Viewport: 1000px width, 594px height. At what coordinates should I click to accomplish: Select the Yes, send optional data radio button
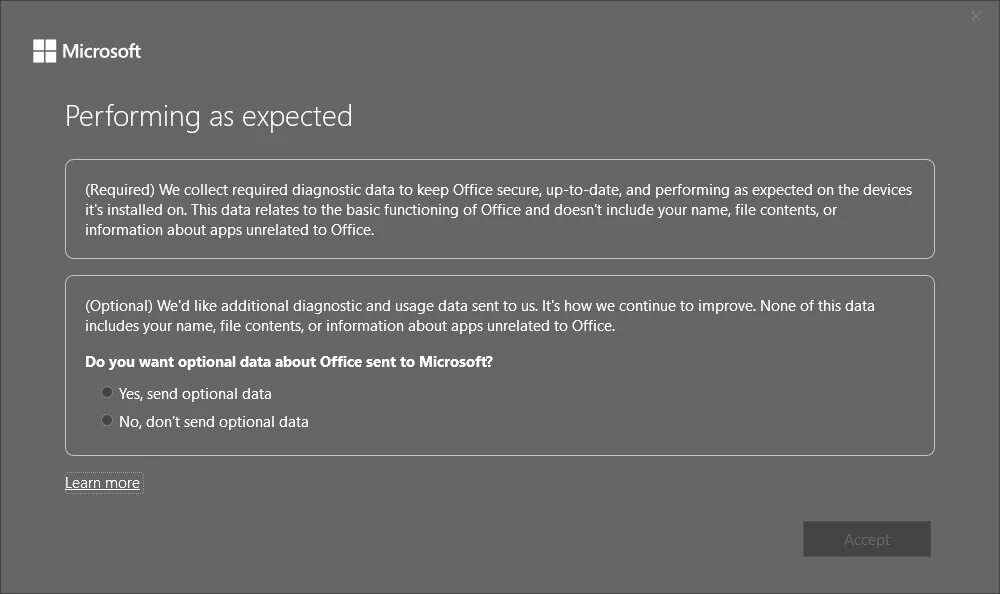(107, 393)
